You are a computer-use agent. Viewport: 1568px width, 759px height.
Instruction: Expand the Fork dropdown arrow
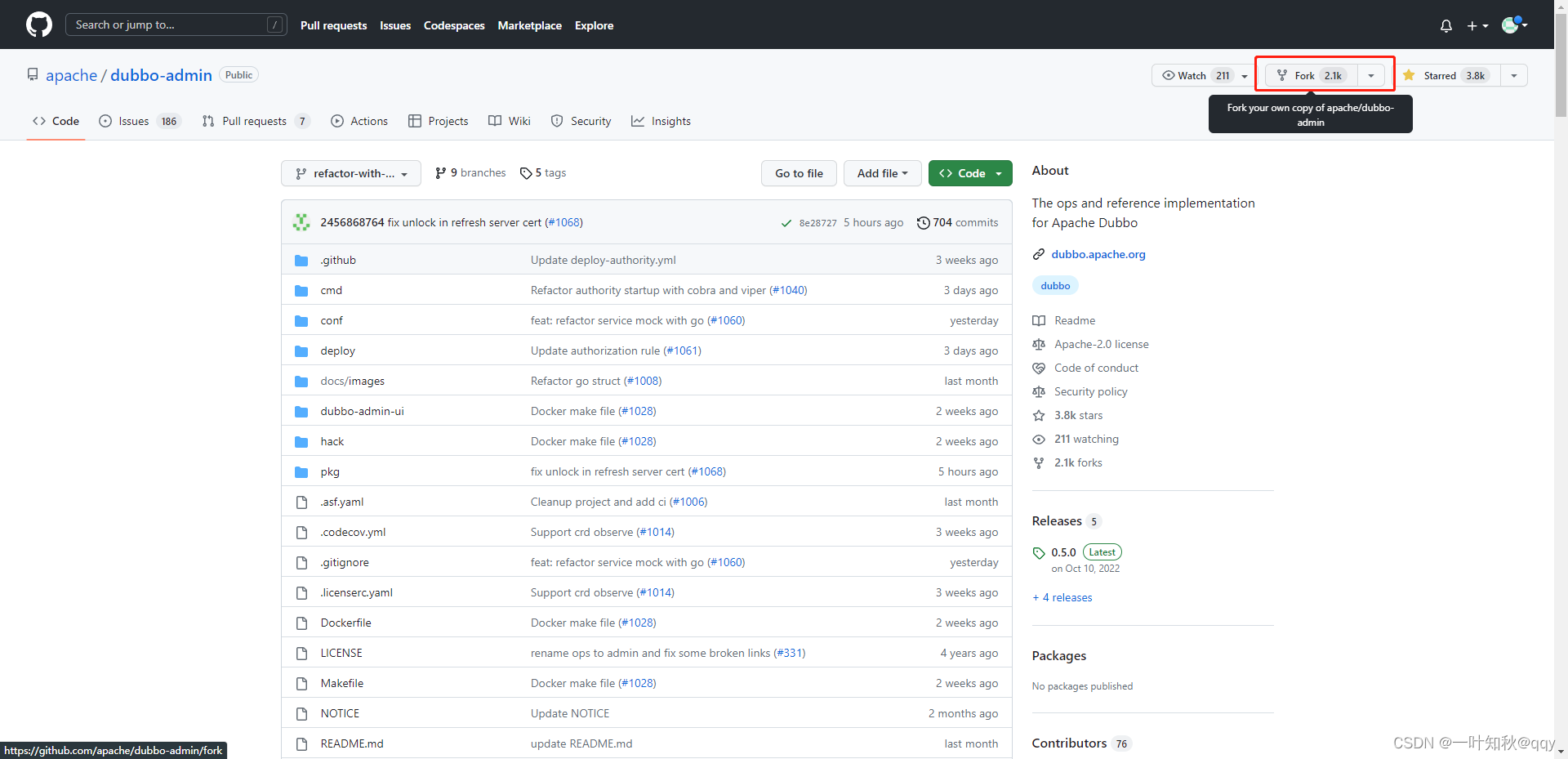pos(1371,76)
